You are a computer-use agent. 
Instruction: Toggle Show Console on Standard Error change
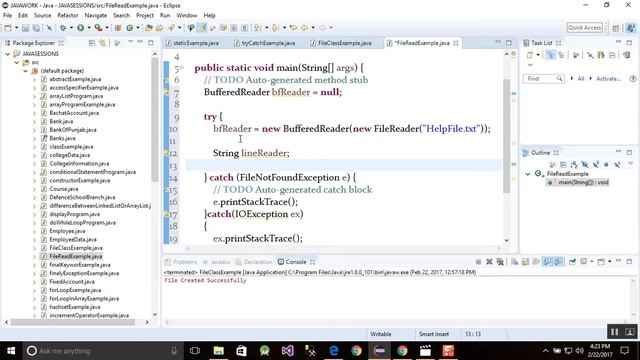[558, 262]
